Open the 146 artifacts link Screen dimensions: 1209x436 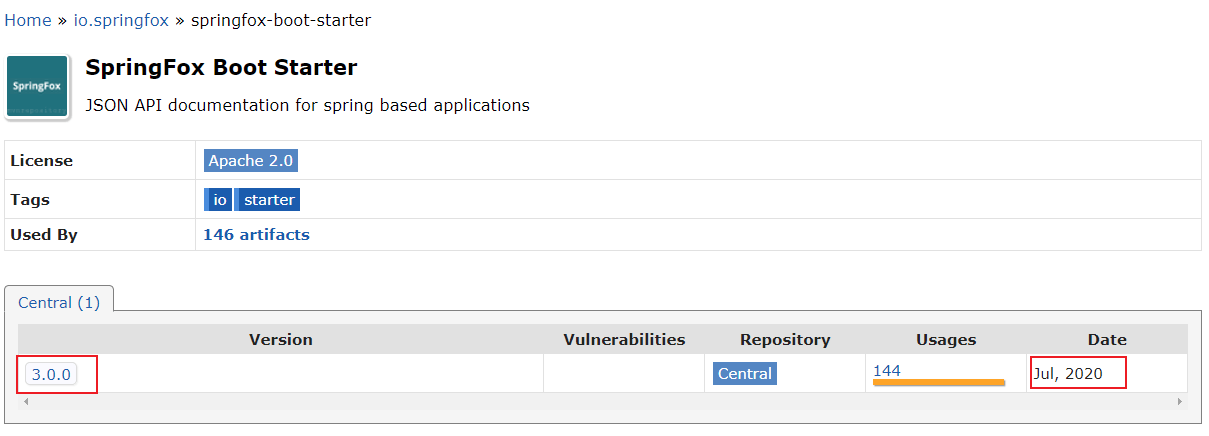(256, 235)
